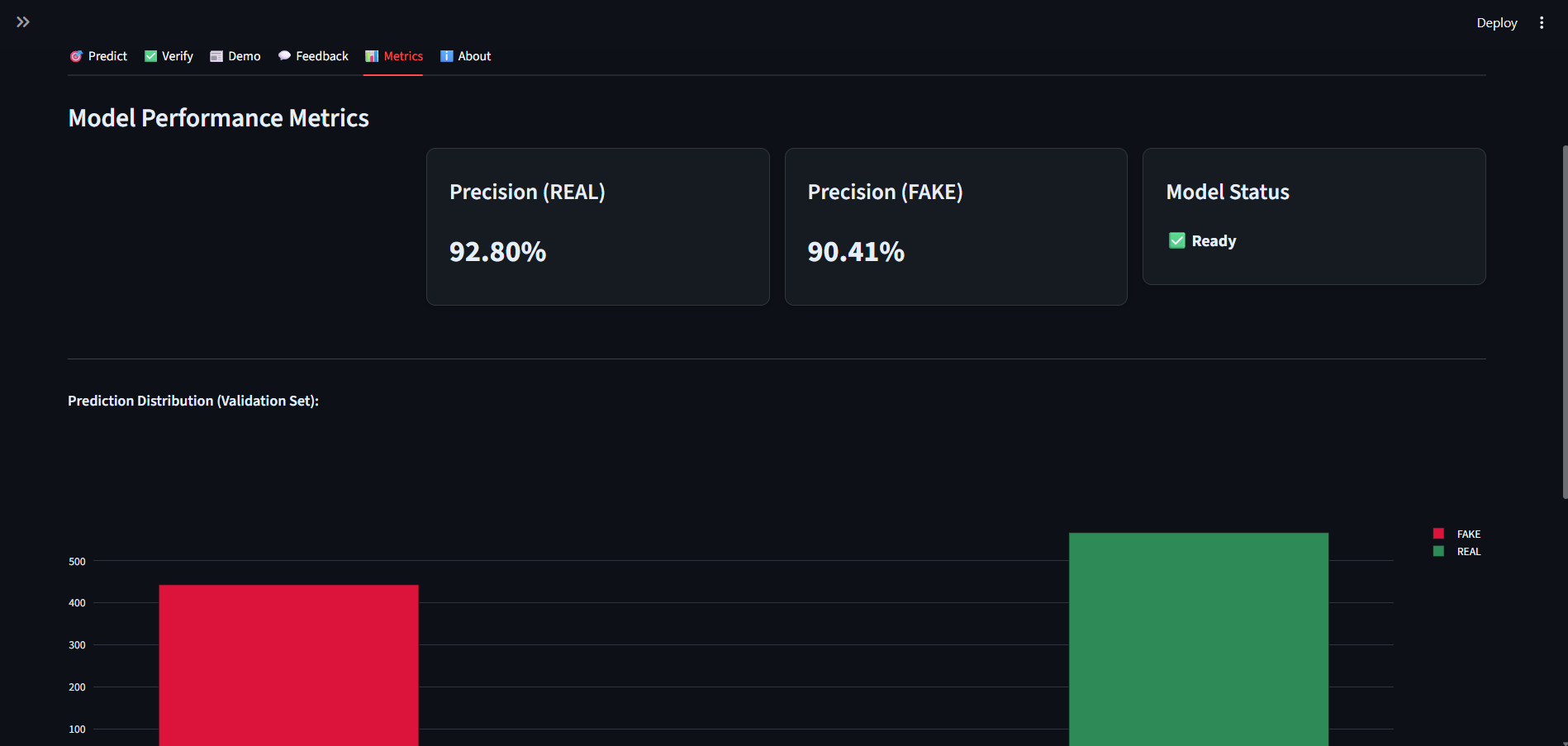Click the vertical page scrollbar

click(x=1564, y=322)
